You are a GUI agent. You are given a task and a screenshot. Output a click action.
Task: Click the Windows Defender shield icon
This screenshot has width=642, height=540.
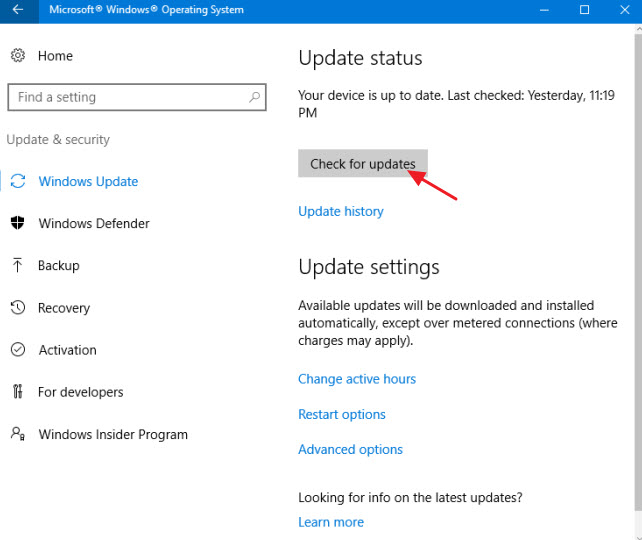click(17, 223)
